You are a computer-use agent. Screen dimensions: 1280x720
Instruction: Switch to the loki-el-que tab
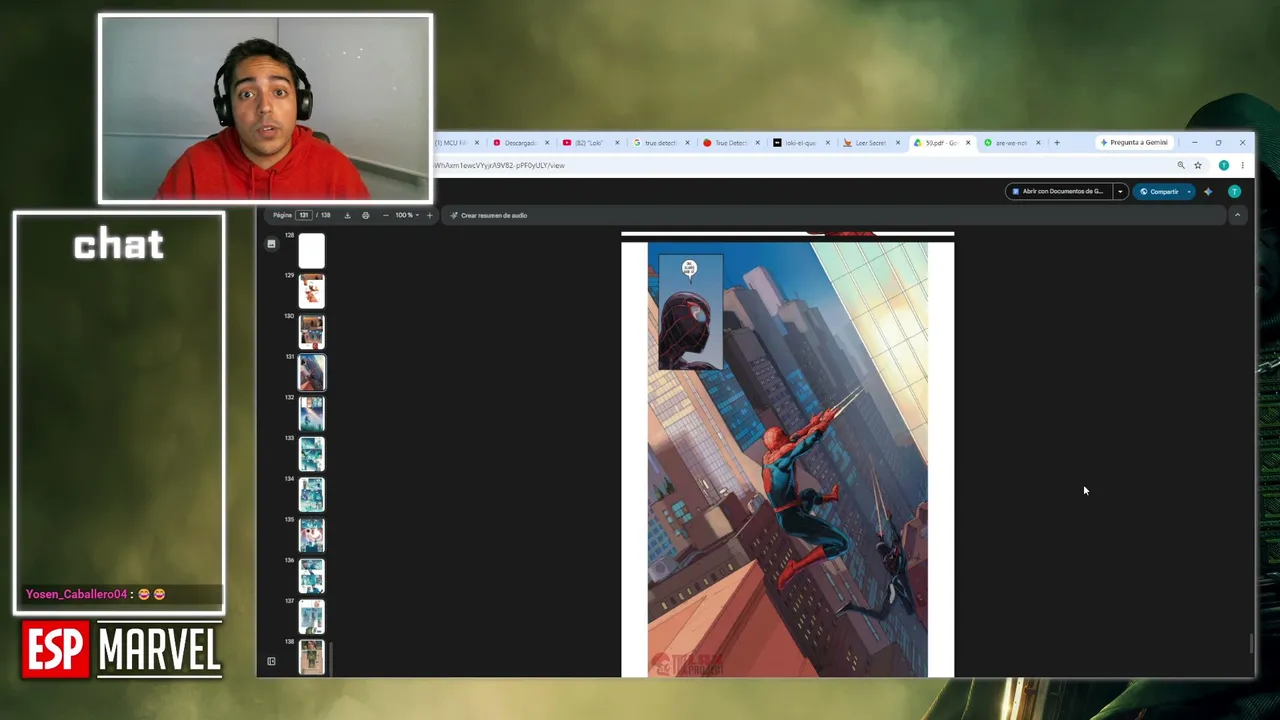point(800,143)
